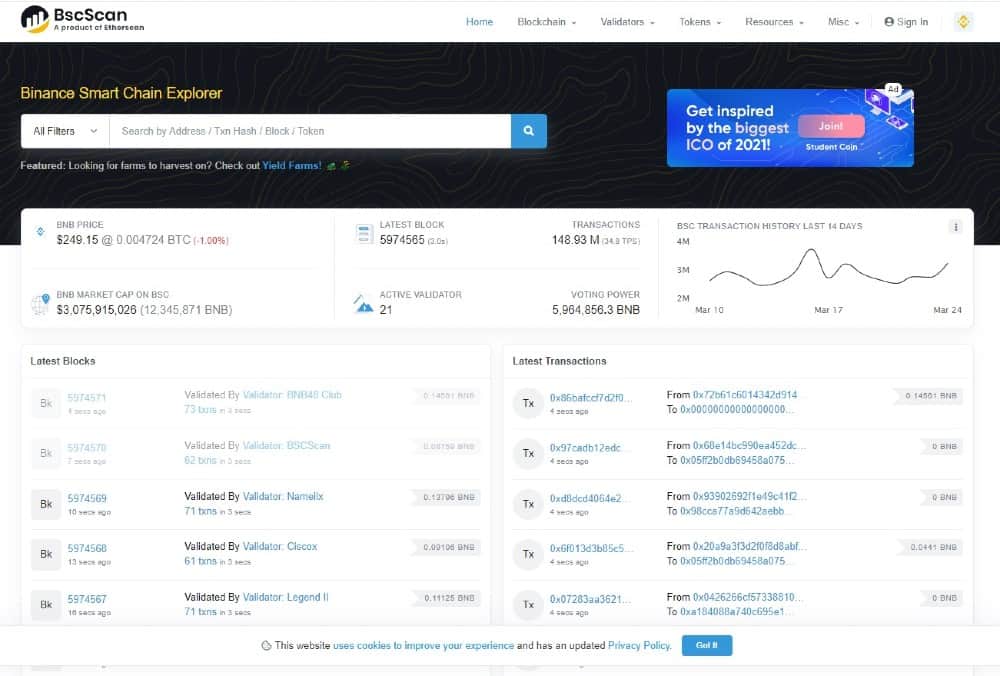This screenshot has height=676, width=1000.
Task: Click the BscScan logo icon
Action: point(34,19)
